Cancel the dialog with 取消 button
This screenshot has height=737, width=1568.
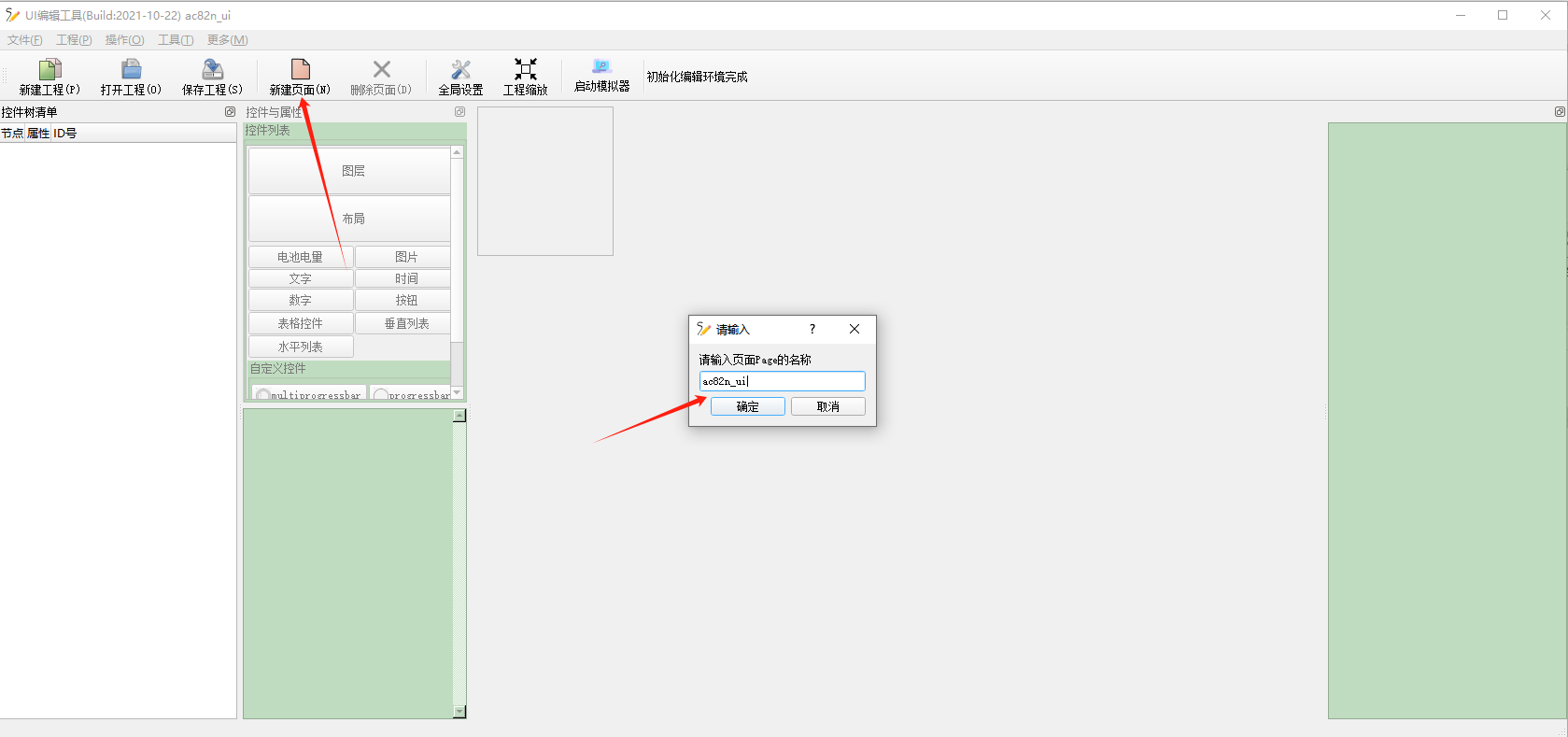coord(827,406)
